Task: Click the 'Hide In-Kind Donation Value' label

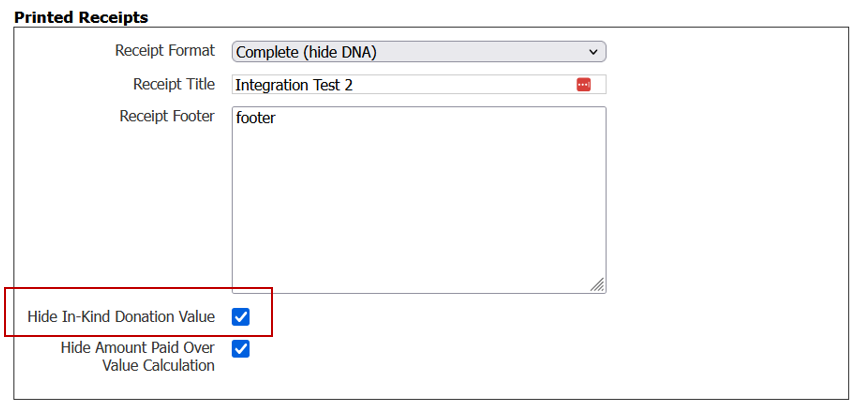Action: point(121,317)
